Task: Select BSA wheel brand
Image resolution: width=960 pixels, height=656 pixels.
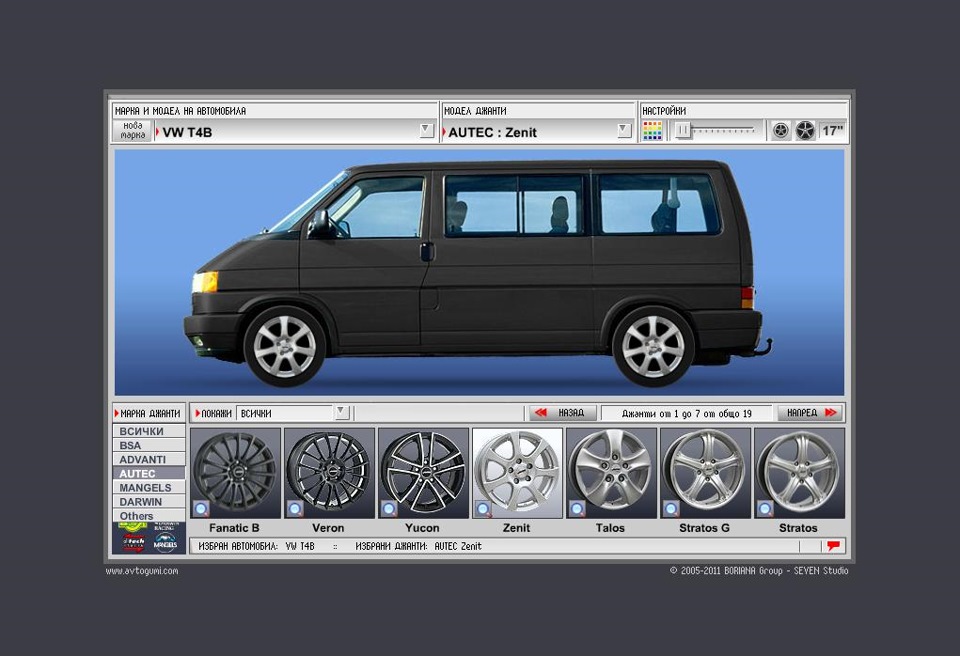Action: click(x=149, y=445)
